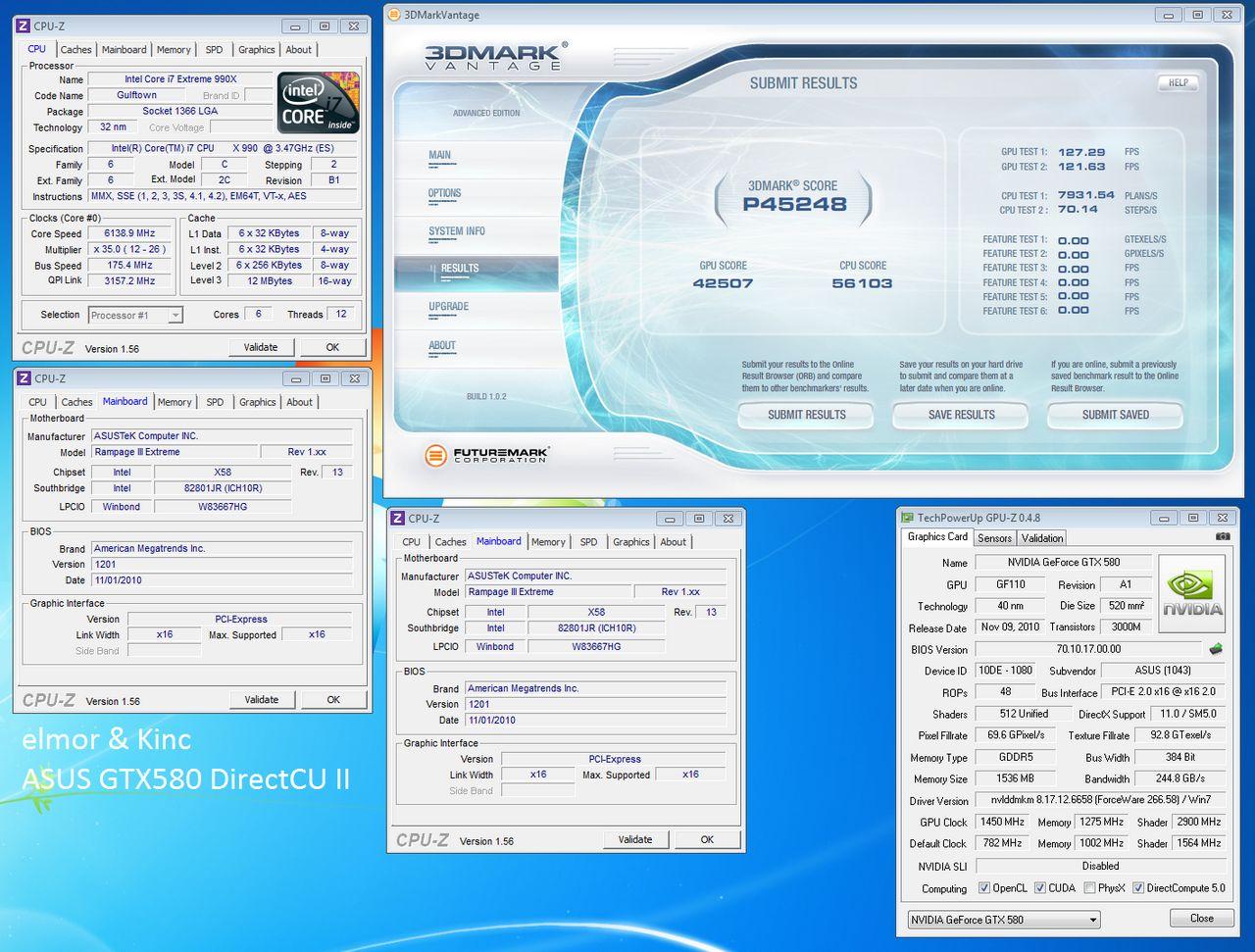Click the 3DMark Vantage logo
This screenshot has height=952, width=1255.
pyautogui.click(x=495, y=57)
